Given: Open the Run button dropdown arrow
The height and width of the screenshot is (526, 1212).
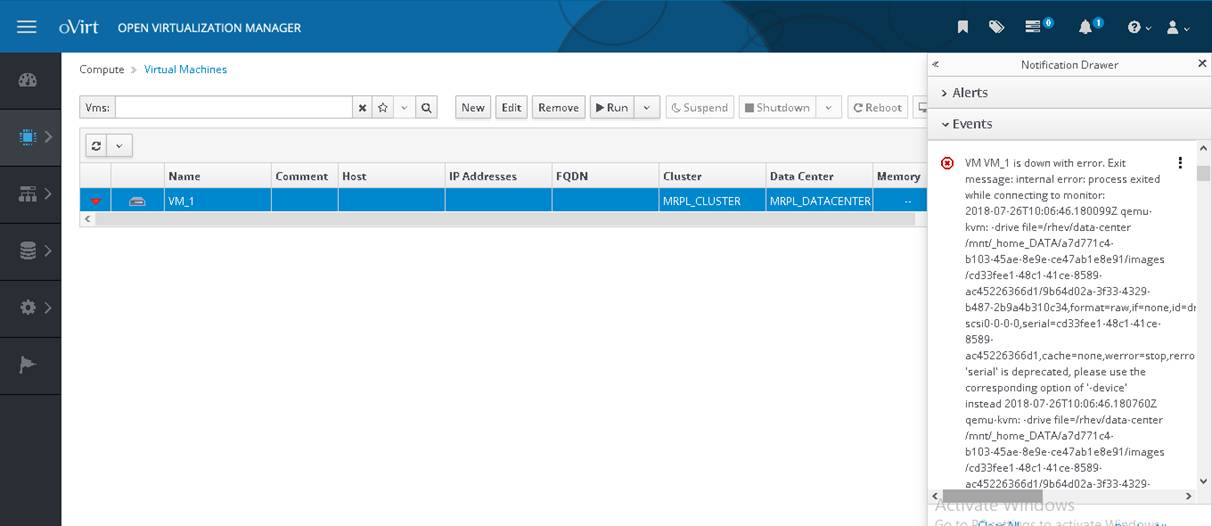Looking at the screenshot, I should point(647,108).
